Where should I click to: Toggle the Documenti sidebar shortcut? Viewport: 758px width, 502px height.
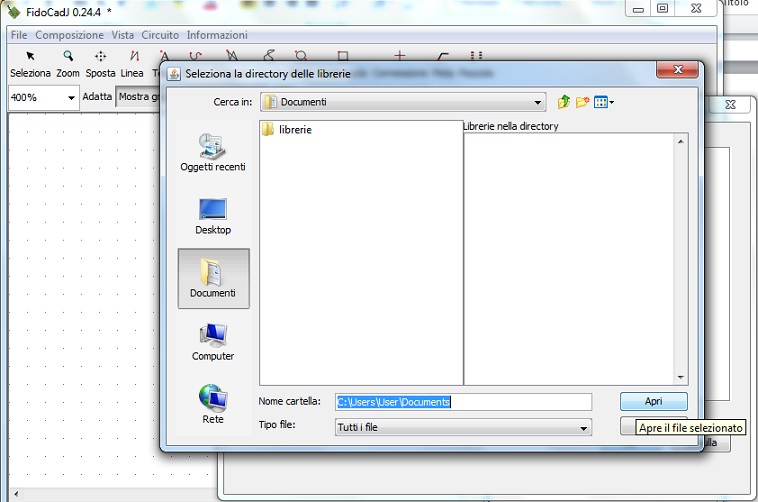click(212, 279)
